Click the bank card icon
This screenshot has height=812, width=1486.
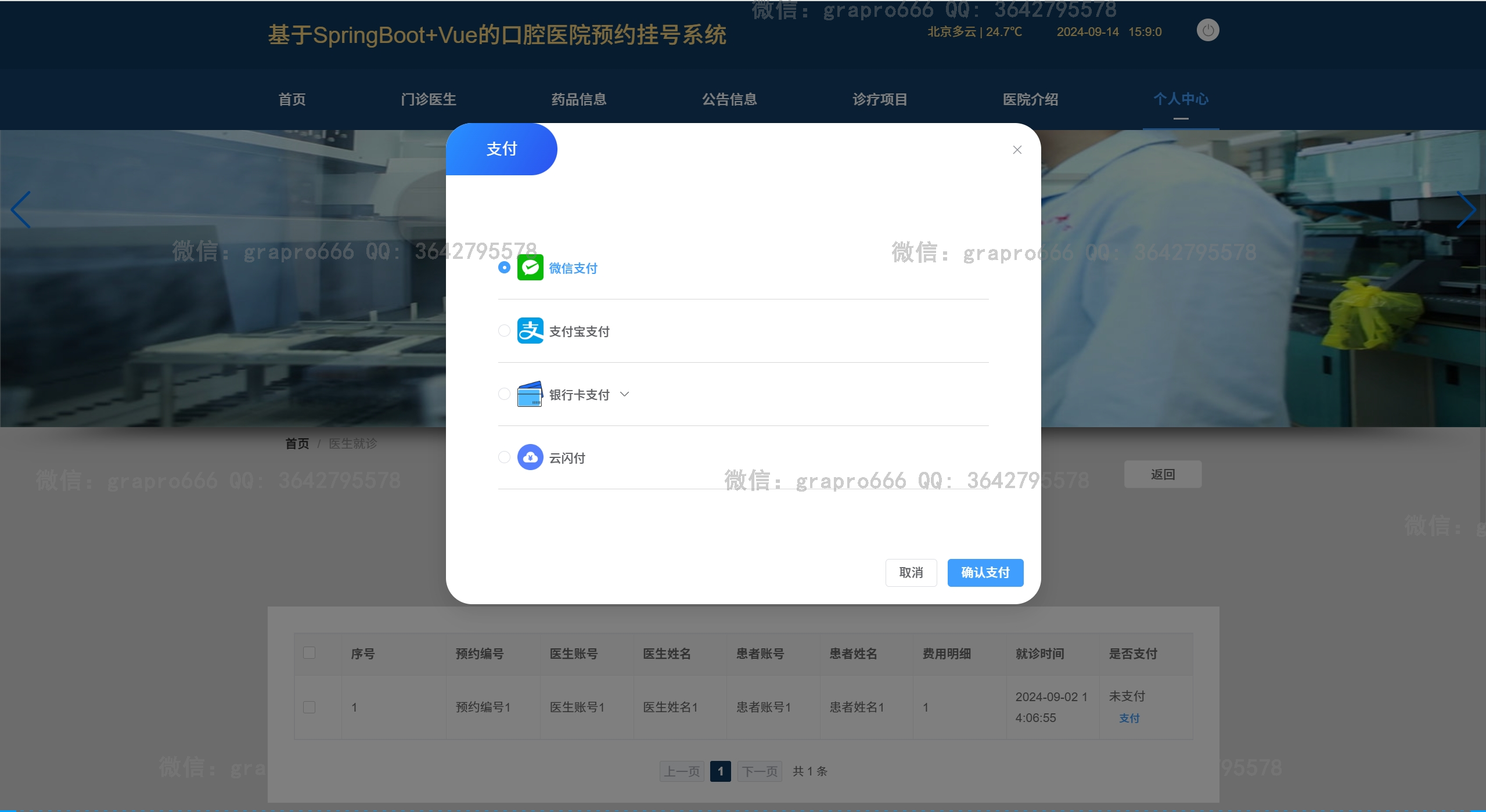(x=530, y=394)
